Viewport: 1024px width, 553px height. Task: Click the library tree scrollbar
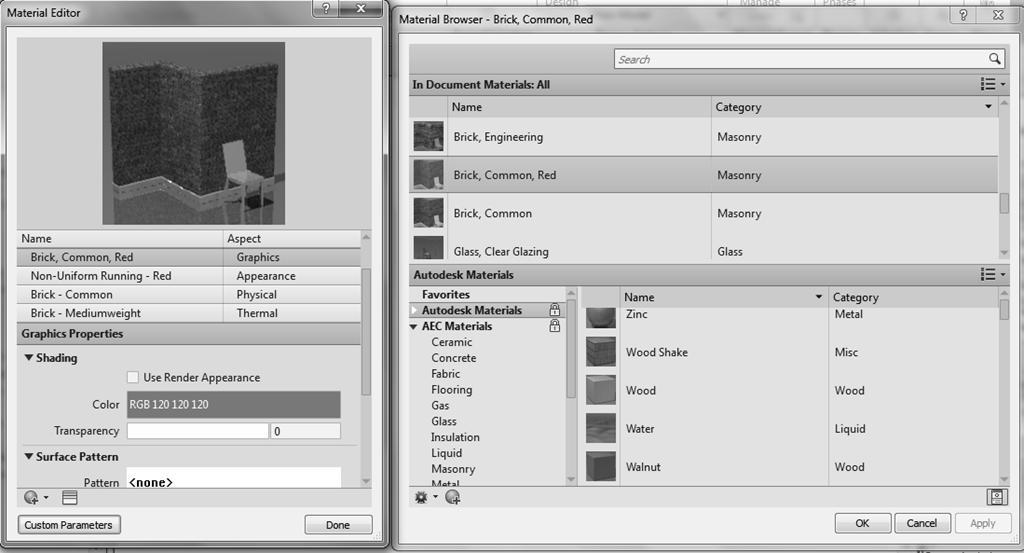tap(571, 349)
